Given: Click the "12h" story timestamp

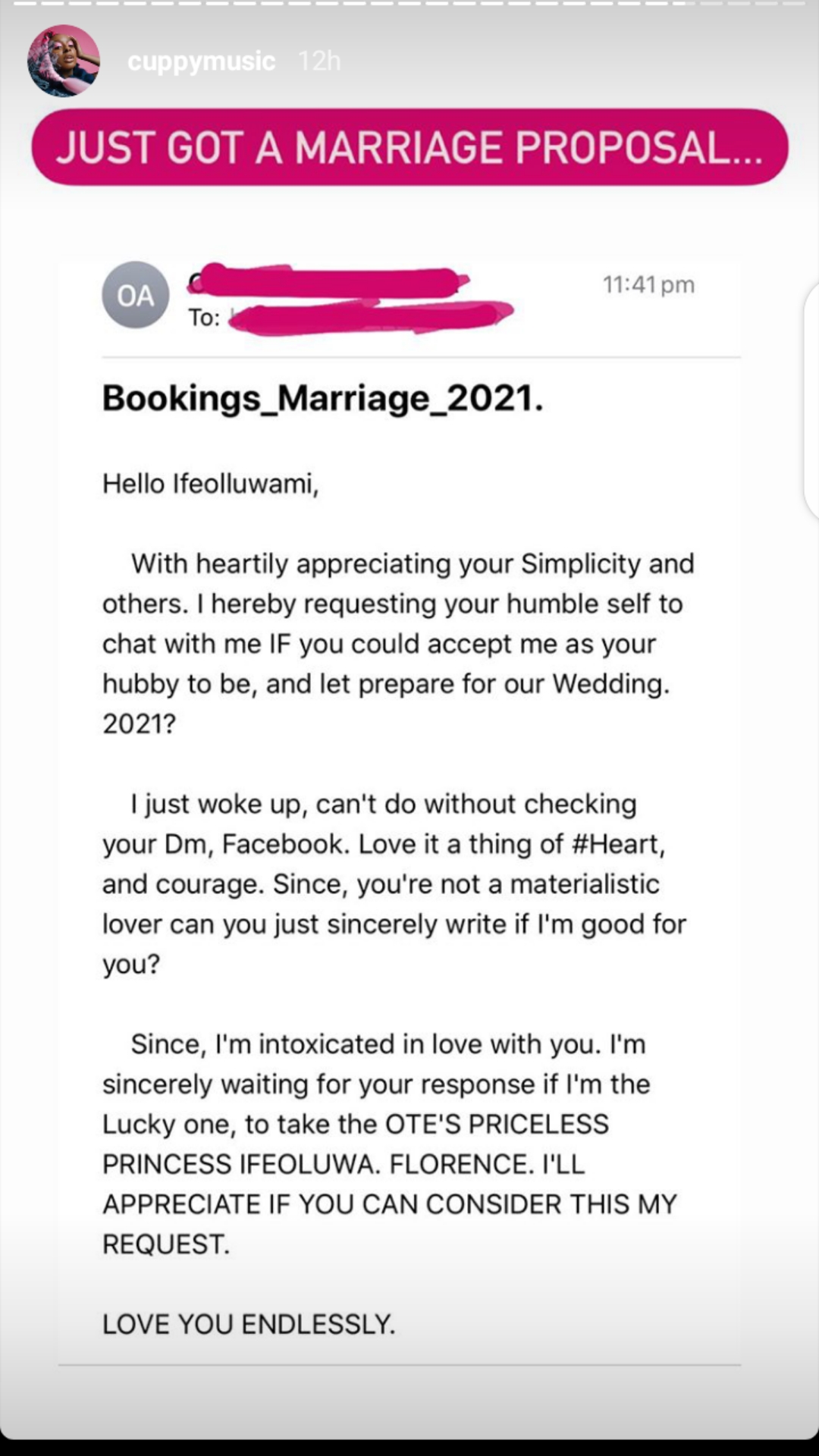Looking at the screenshot, I should point(319,61).
